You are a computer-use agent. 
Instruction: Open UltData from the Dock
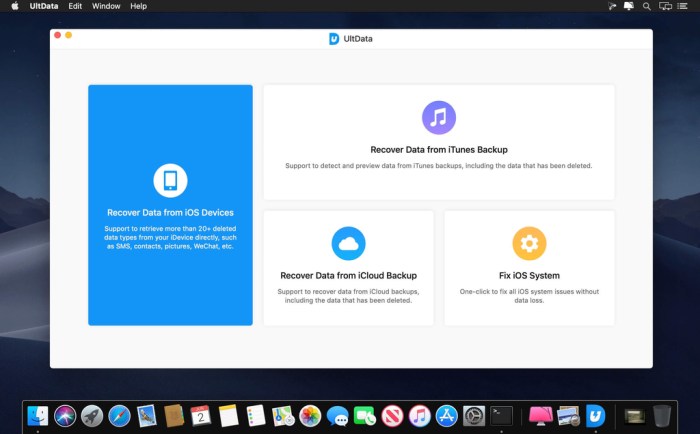tap(596, 415)
